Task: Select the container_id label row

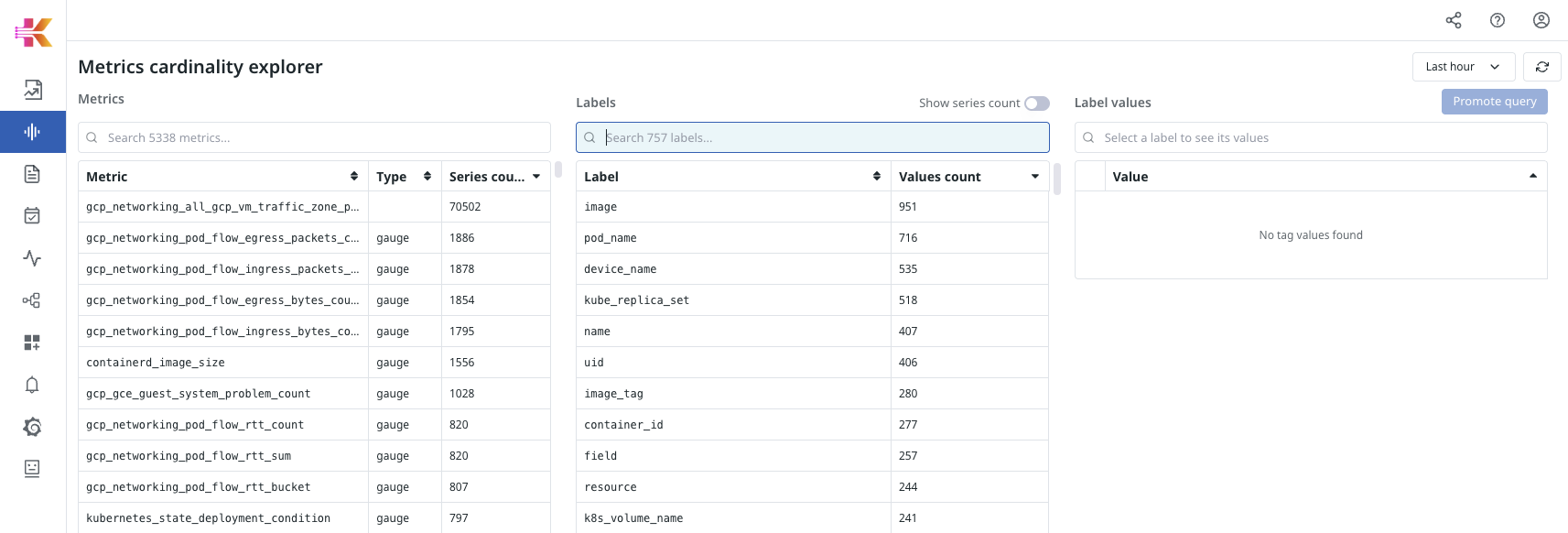Action: point(813,425)
